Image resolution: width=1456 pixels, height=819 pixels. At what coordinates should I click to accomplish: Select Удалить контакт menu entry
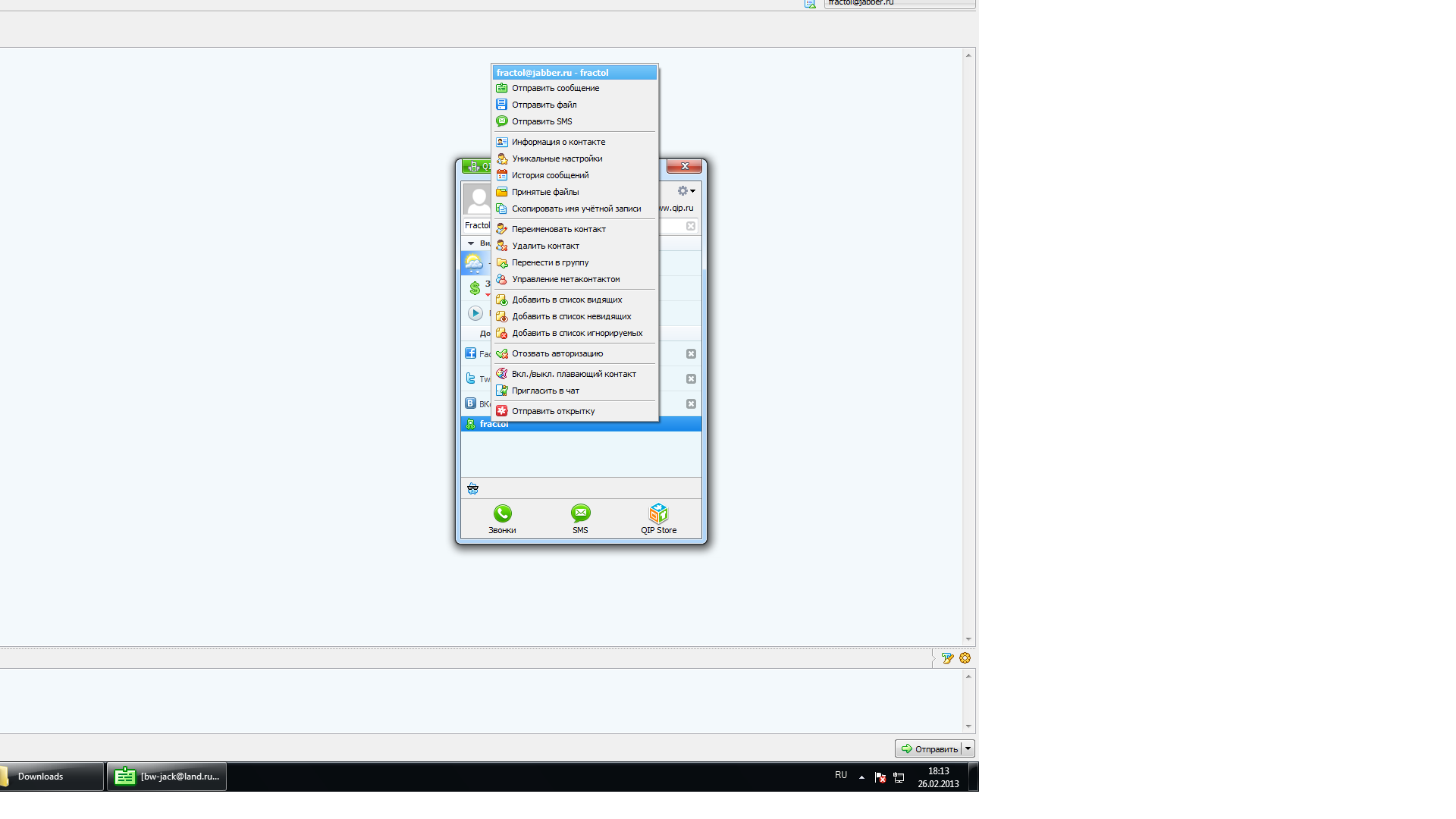coord(575,246)
